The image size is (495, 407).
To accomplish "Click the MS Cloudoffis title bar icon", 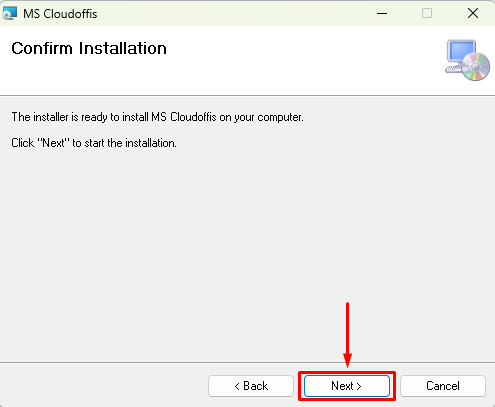I will 9,13.
